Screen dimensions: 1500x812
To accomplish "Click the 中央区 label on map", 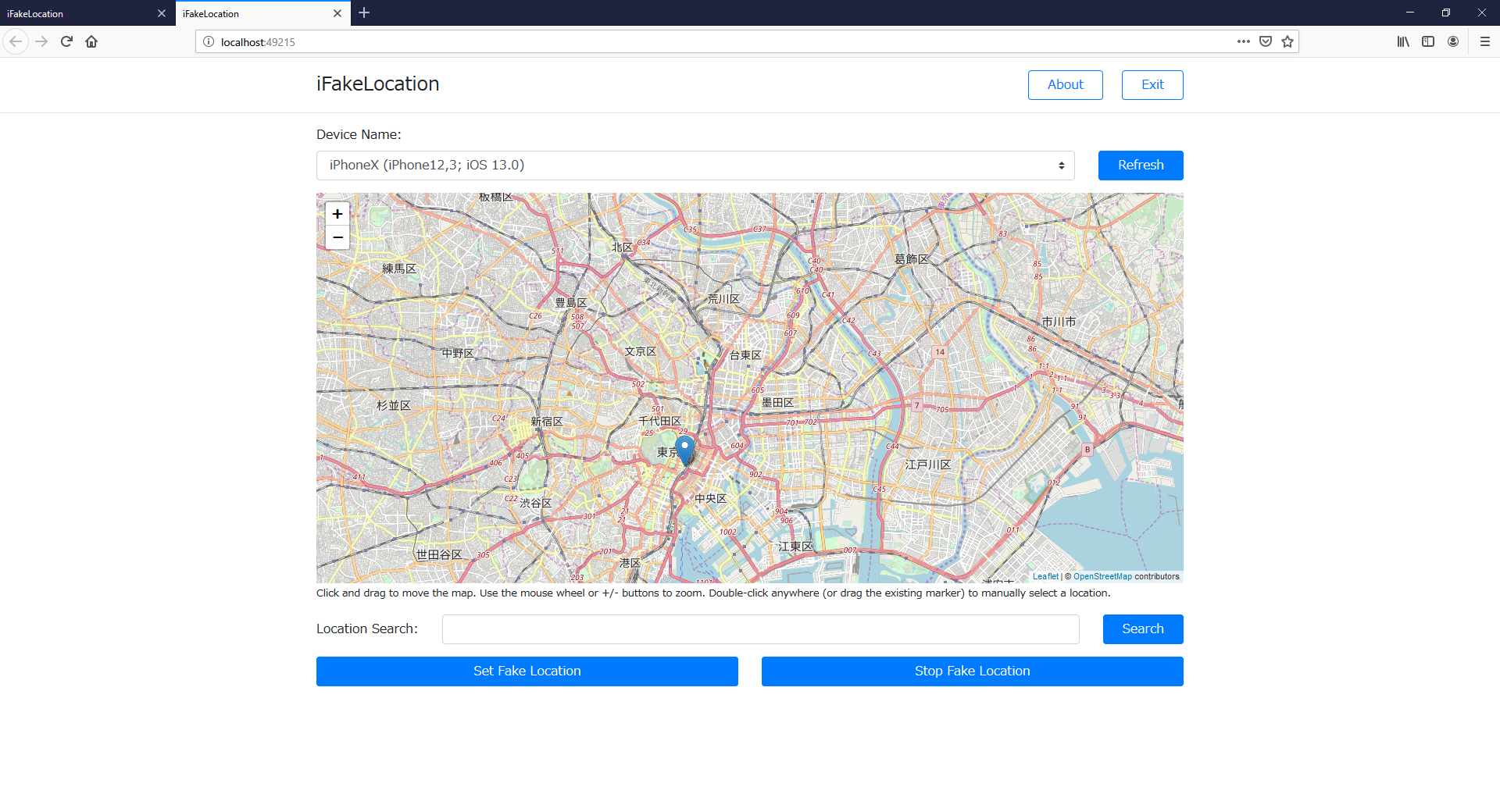I will [711, 498].
